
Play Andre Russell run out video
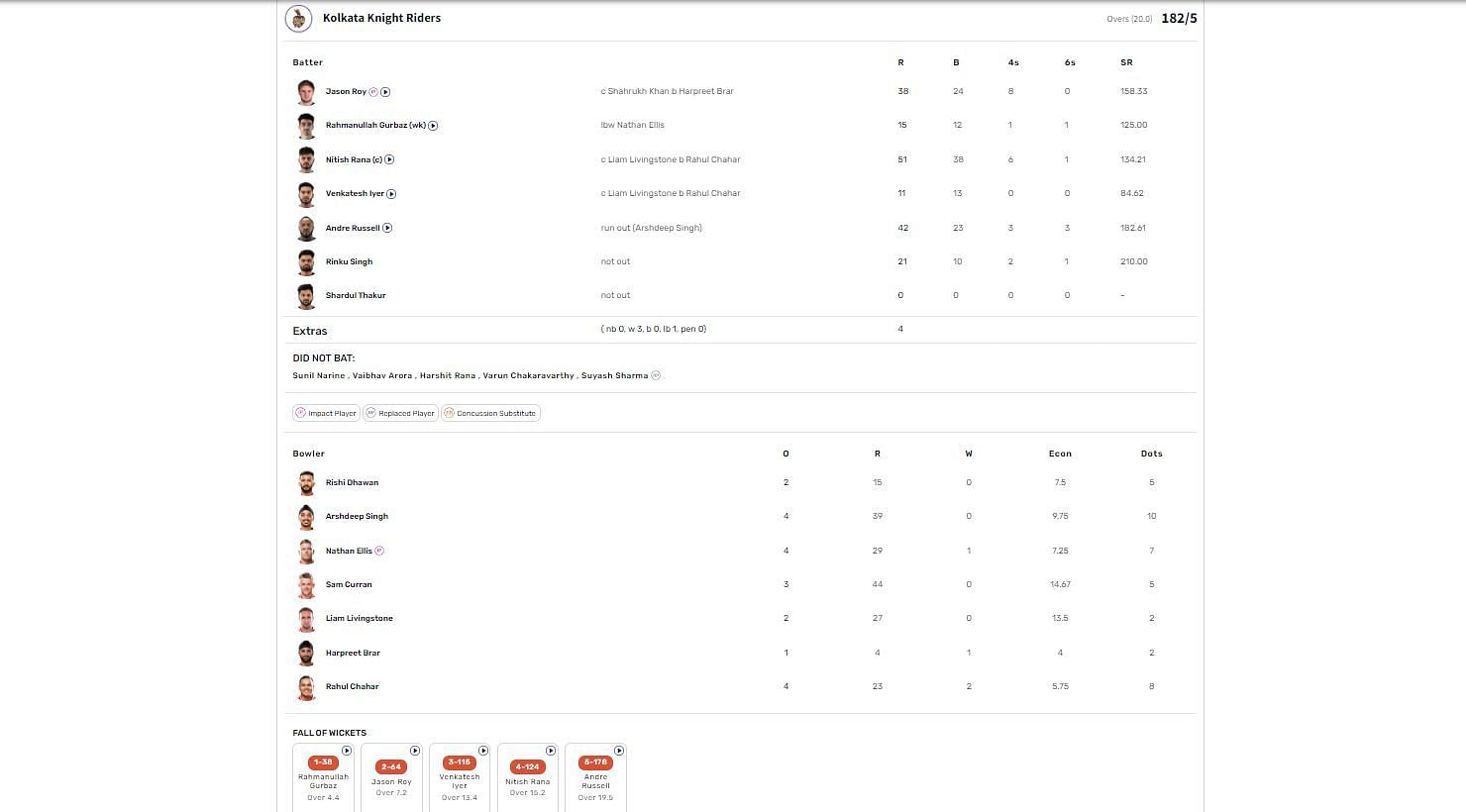387,228
